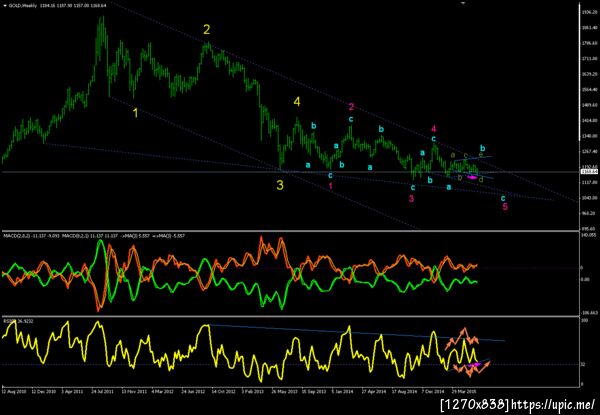The image size is (600, 415).
Task: Click the 1267.40 price axis label
Action: pyautogui.click(x=589, y=151)
